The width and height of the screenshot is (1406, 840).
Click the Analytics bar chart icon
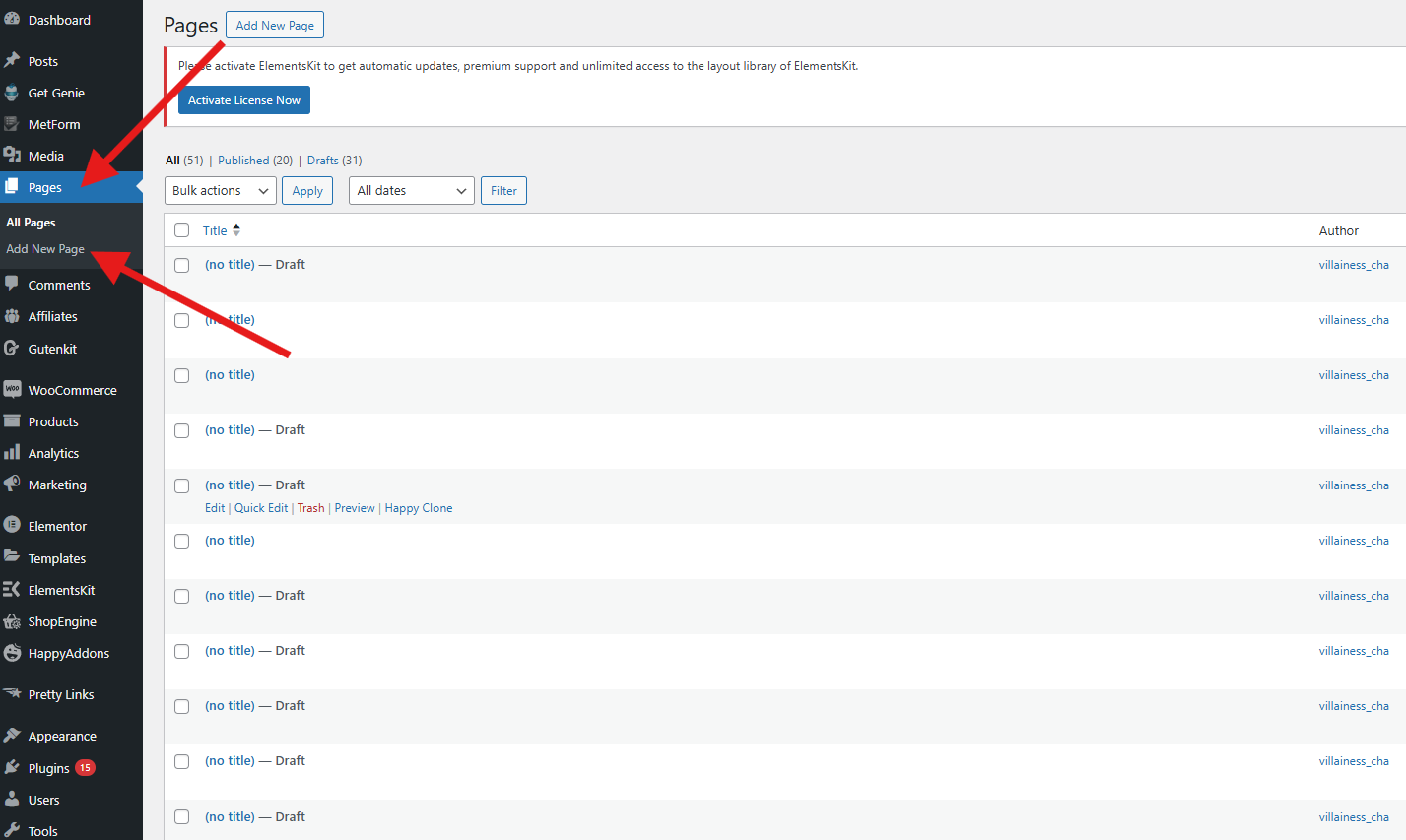12,453
